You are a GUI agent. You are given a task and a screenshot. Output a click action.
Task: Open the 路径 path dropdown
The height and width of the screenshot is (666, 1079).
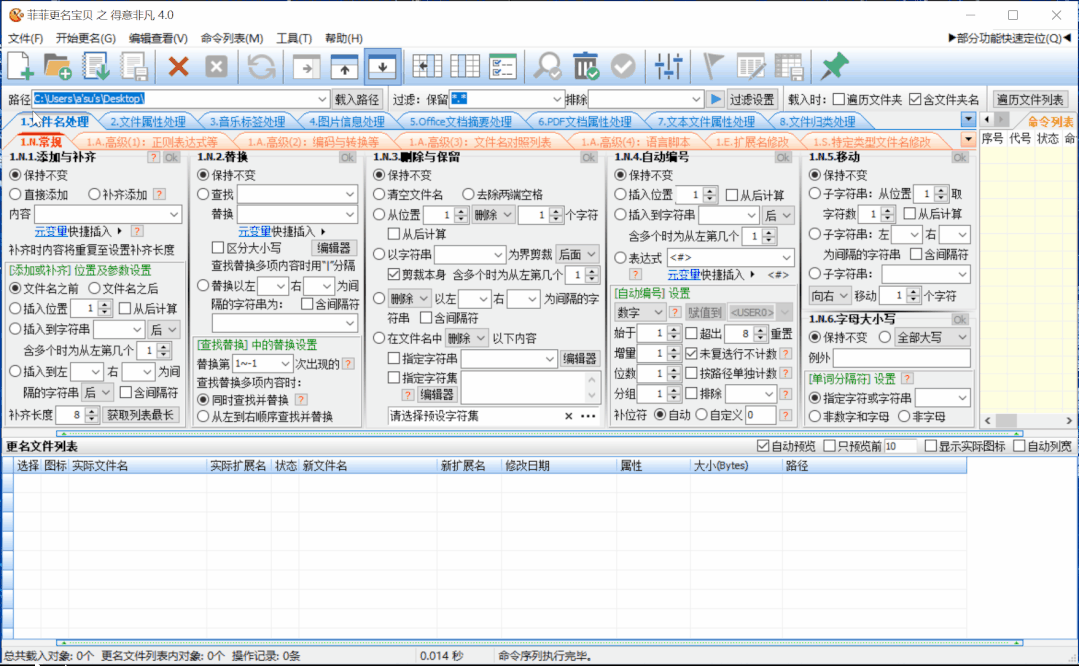(x=322, y=99)
